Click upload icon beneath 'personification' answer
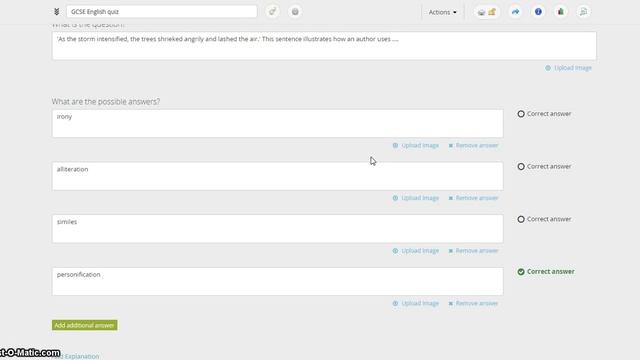640x360 pixels. [395, 303]
